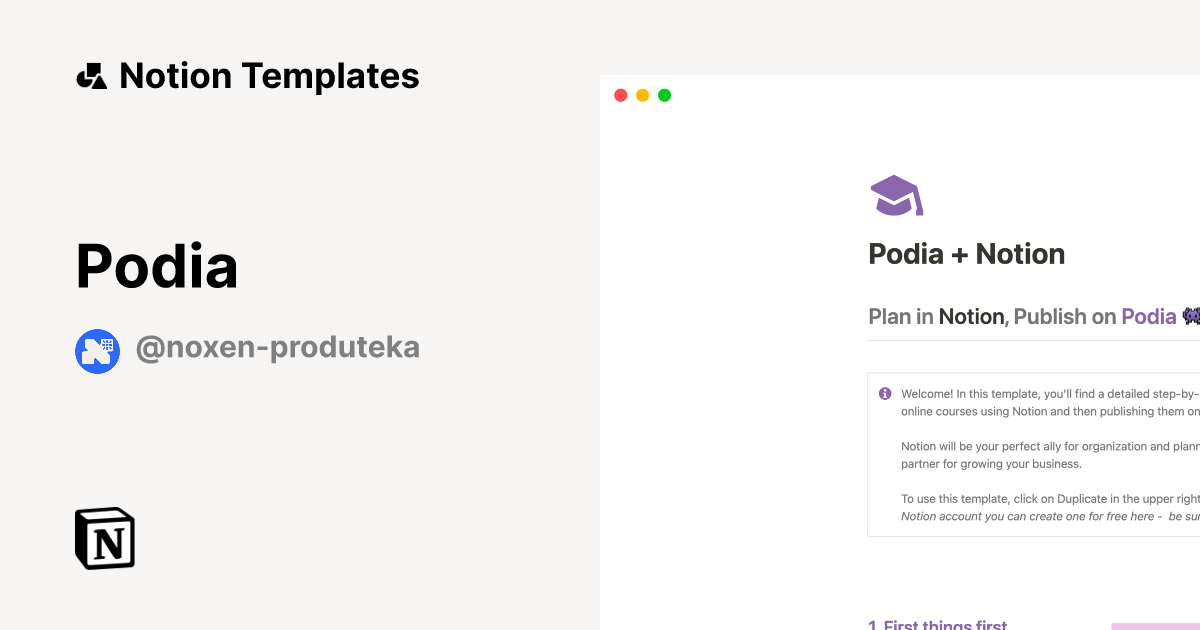The width and height of the screenshot is (1200, 630).
Task: Click the @noxen-produteka username text
Action: coord(278,347)
